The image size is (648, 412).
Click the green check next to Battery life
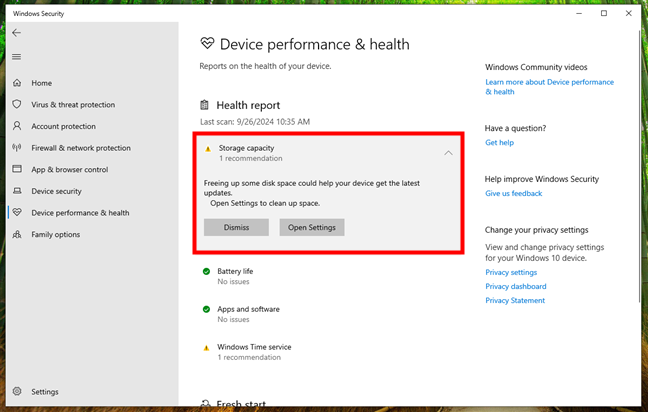tap(206, 271)
